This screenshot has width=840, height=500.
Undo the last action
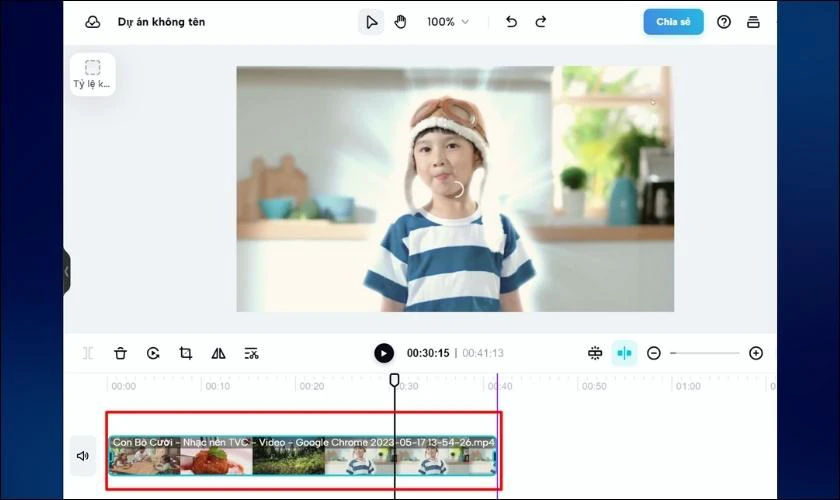coord(511,22)
